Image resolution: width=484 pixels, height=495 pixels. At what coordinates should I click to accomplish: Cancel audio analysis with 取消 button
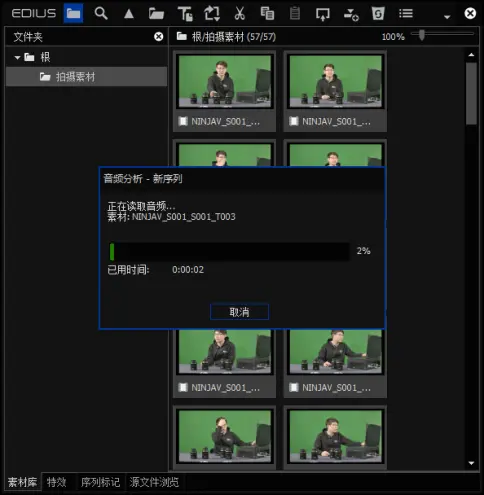pyautogui.click(x=239, y=312)
